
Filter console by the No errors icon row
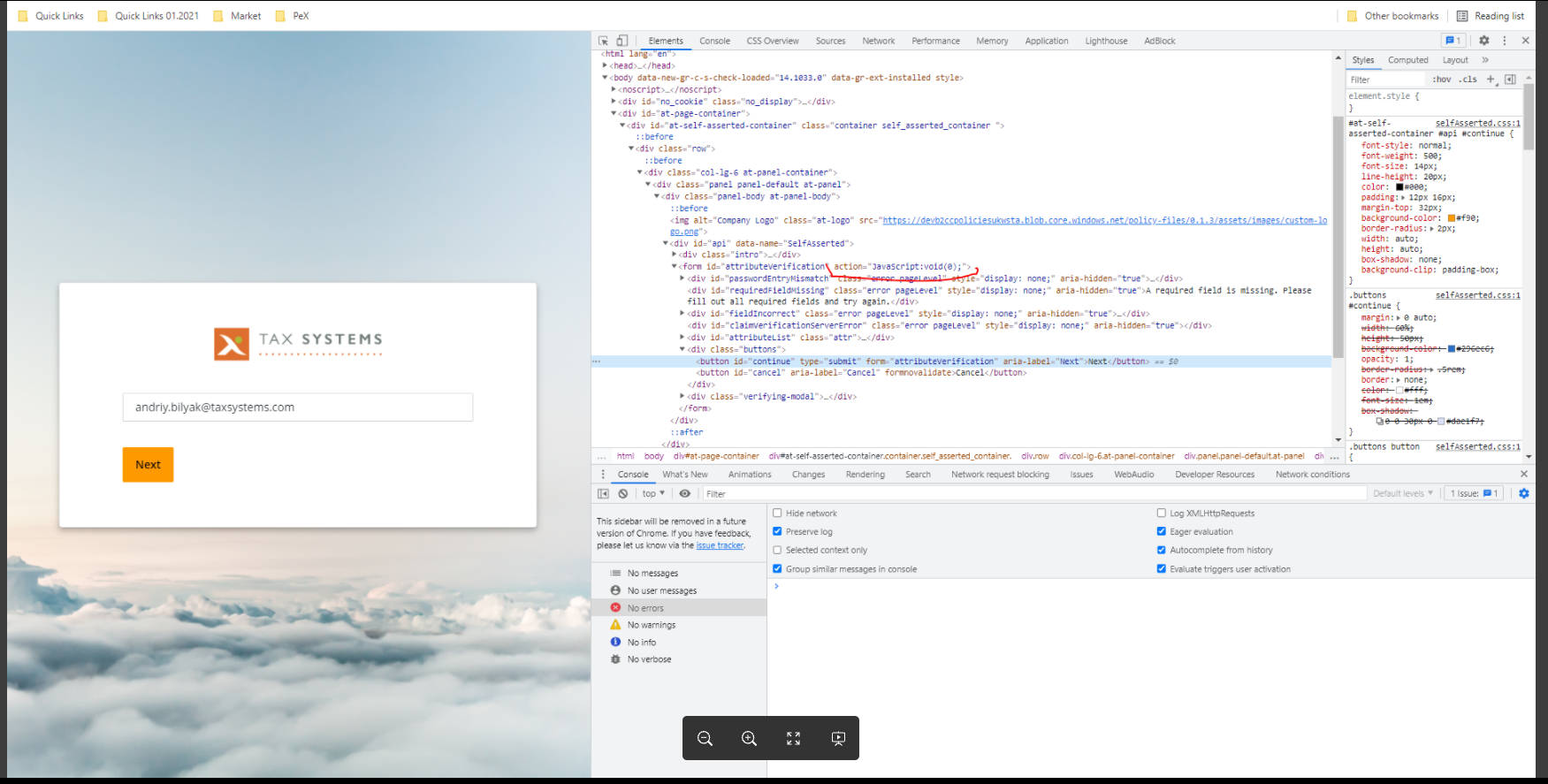679,608
